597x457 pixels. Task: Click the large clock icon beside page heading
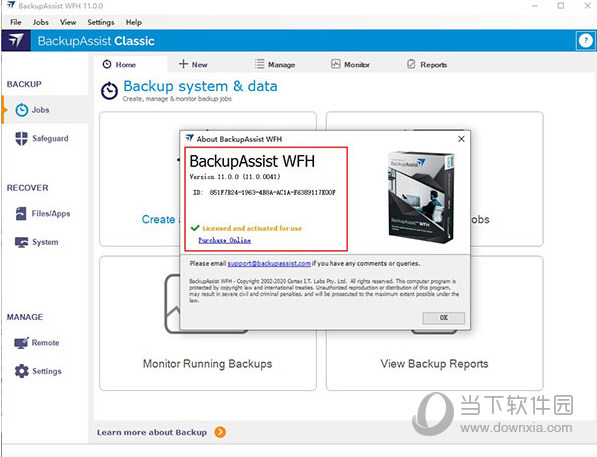click(110, 91)
